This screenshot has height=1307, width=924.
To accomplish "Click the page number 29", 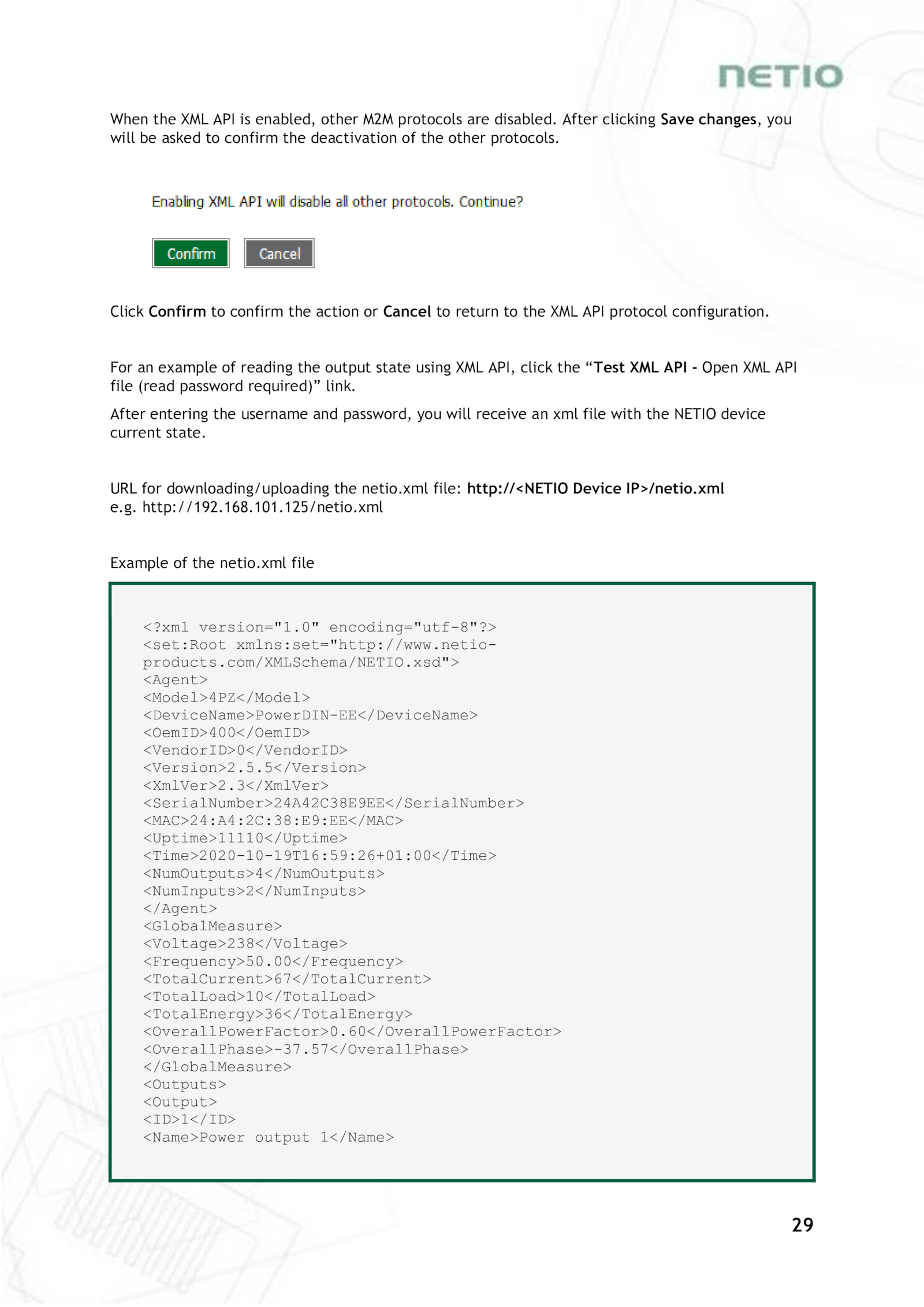I will [802, 1224].
